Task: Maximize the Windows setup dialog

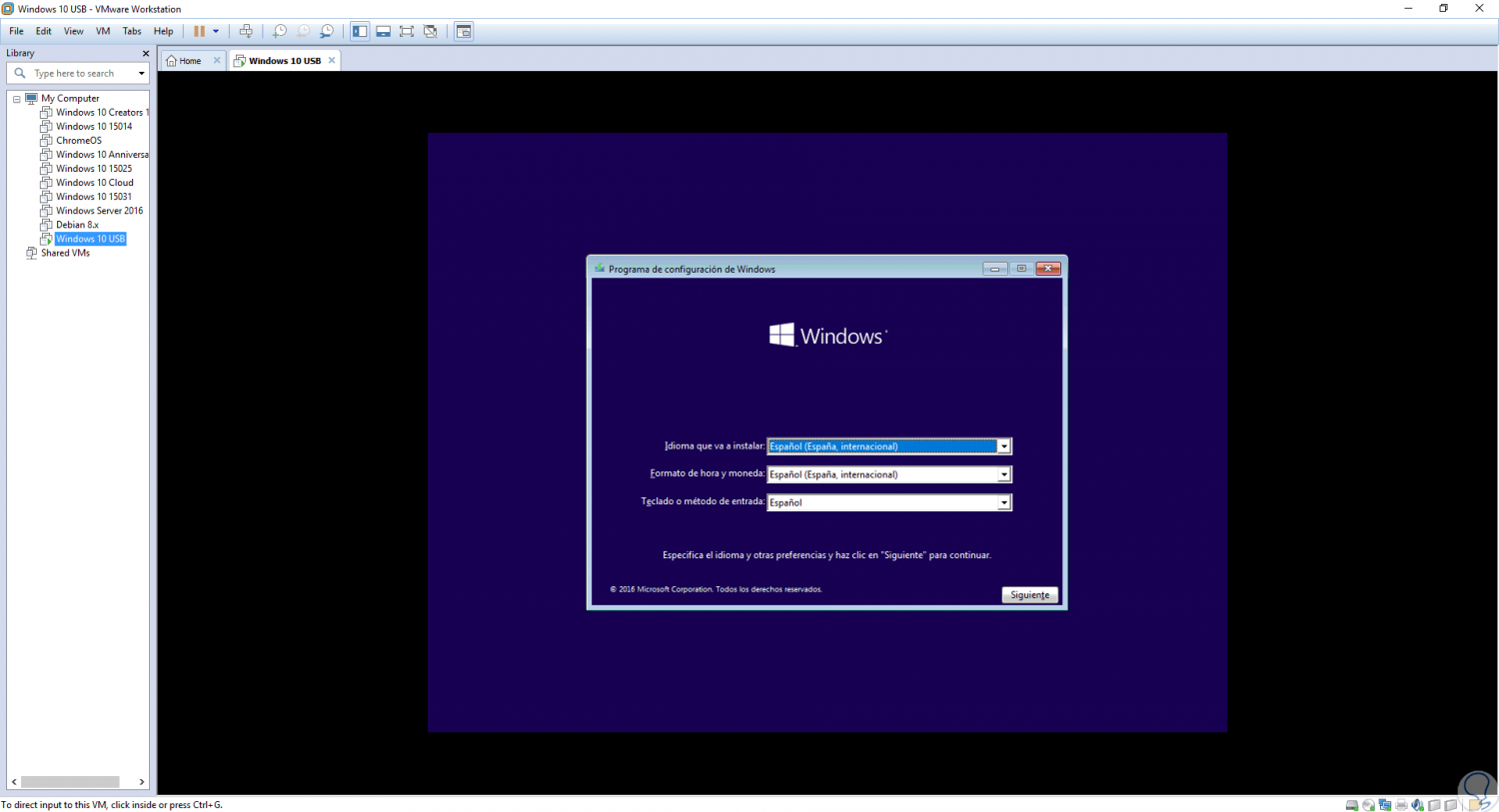Action: [x=1021, y=268]
